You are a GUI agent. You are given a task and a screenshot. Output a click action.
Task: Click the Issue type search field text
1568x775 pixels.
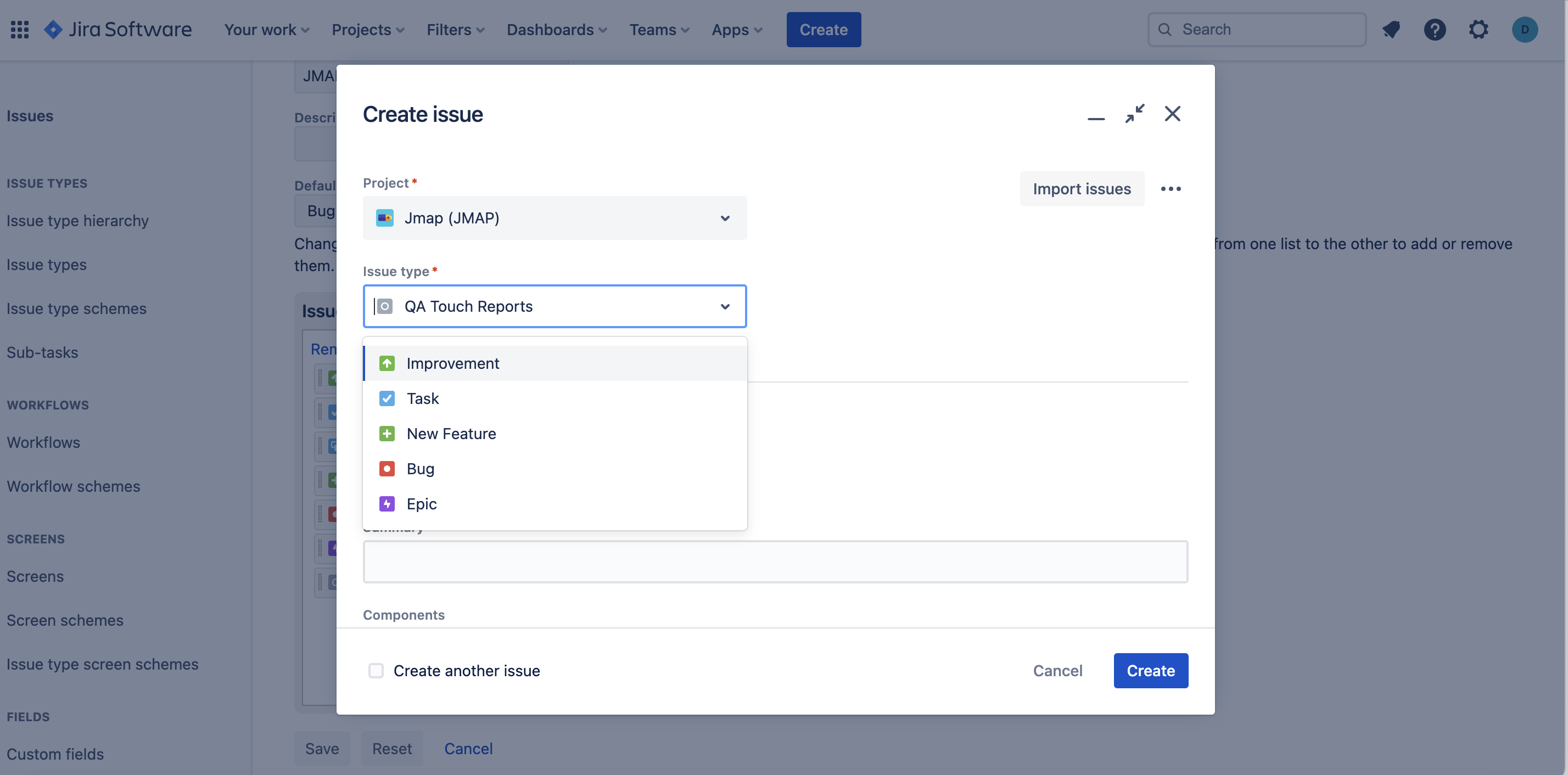(x=469, y=306)
